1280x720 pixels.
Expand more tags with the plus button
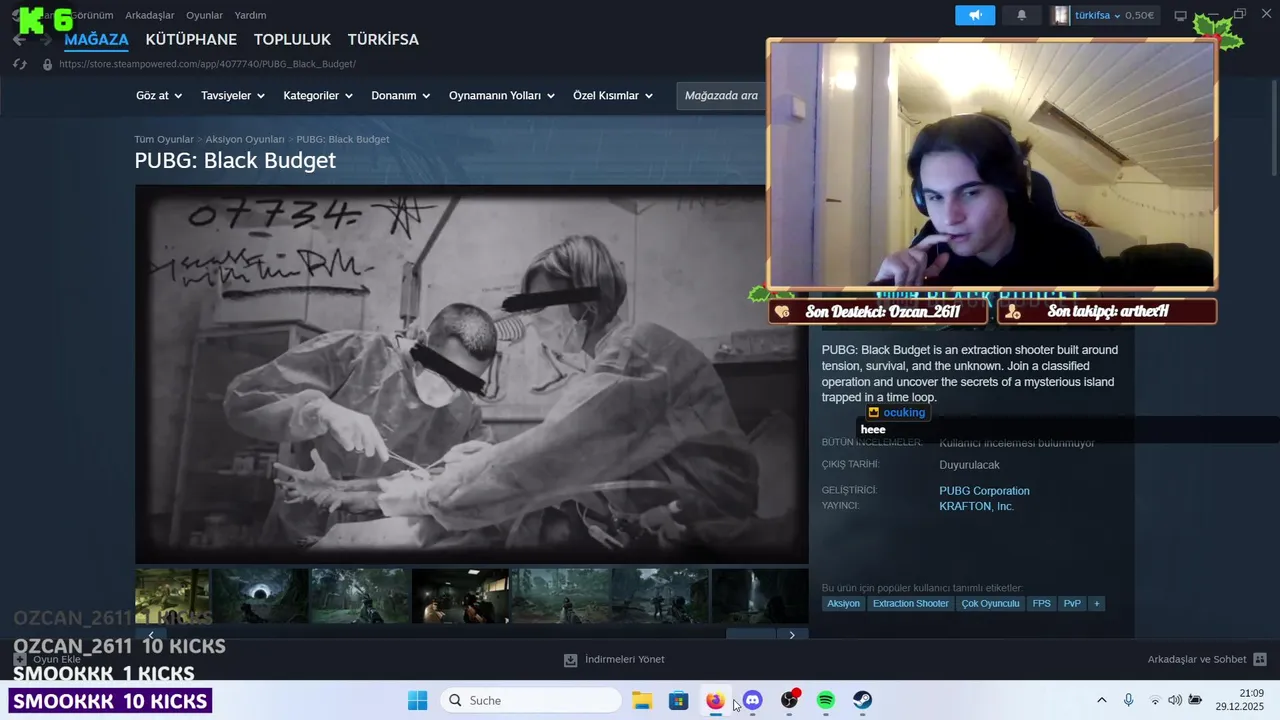[1097, 604]
